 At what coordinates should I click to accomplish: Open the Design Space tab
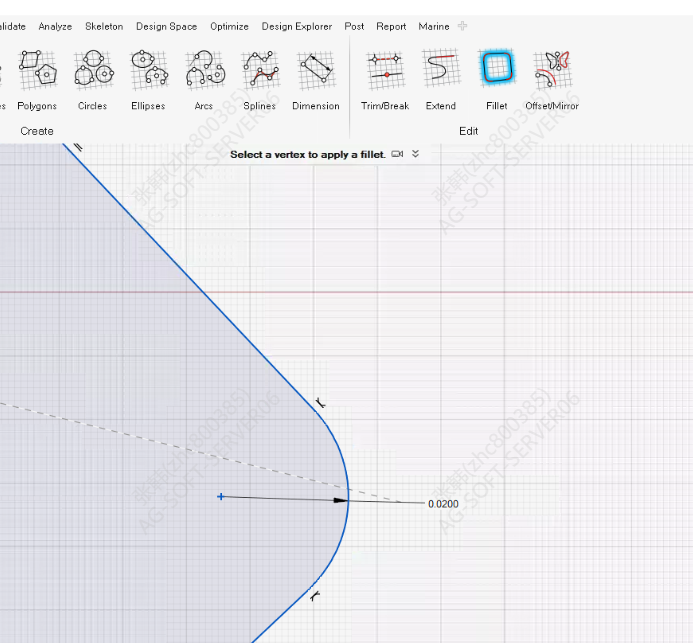tap(166, 27)
